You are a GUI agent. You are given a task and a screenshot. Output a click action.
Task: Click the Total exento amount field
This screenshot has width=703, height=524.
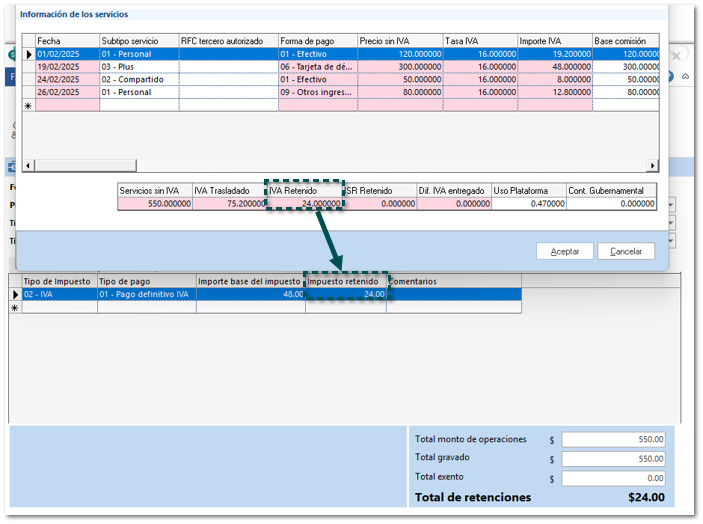point(612,478)
